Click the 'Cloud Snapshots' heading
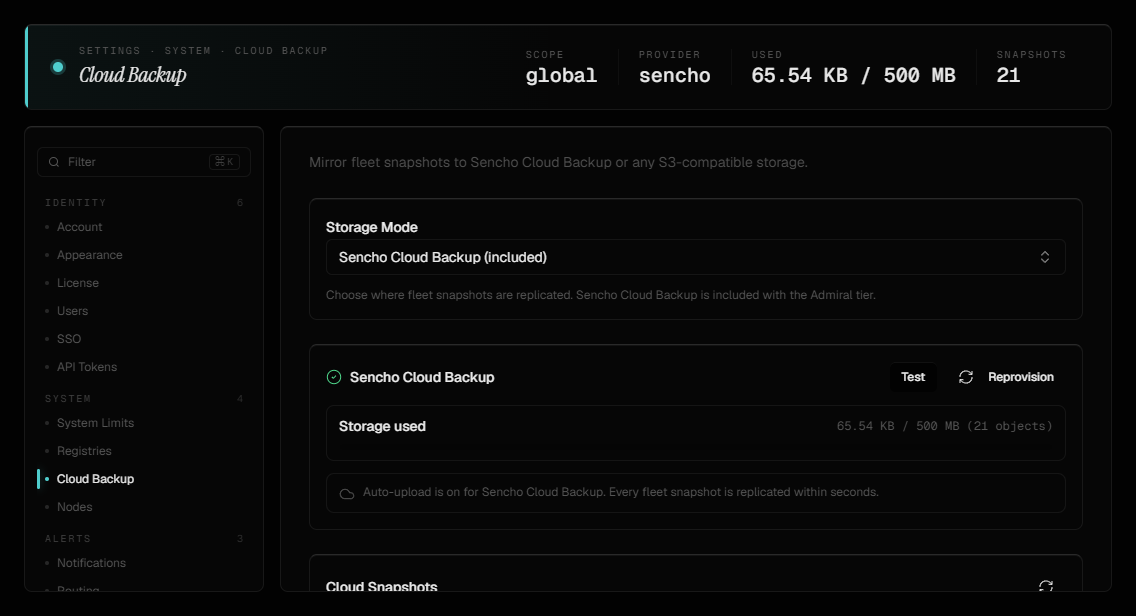Viewport: 1136px width, 616px height. coord(381,586)
